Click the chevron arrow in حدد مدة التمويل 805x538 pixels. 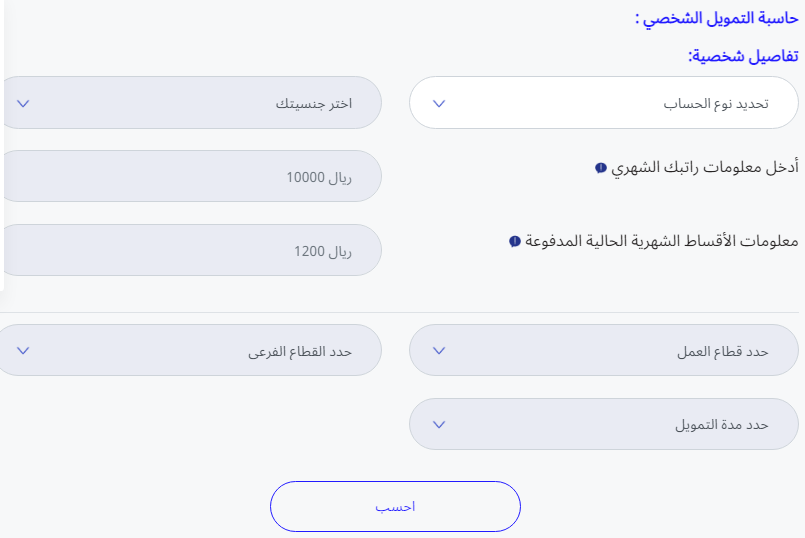[x=437, y=425]
